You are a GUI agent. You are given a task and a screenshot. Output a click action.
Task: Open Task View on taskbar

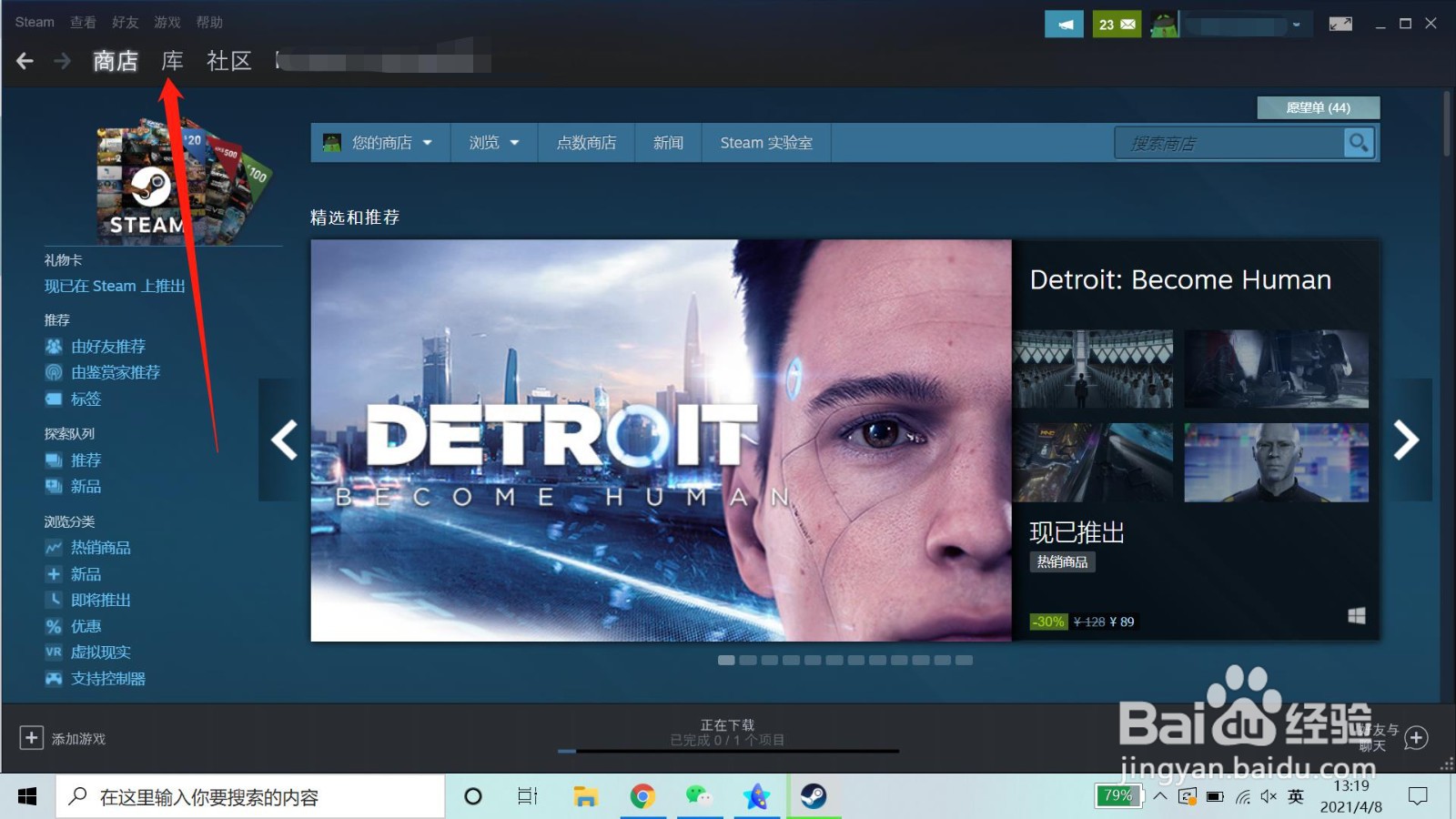point(528,797)
